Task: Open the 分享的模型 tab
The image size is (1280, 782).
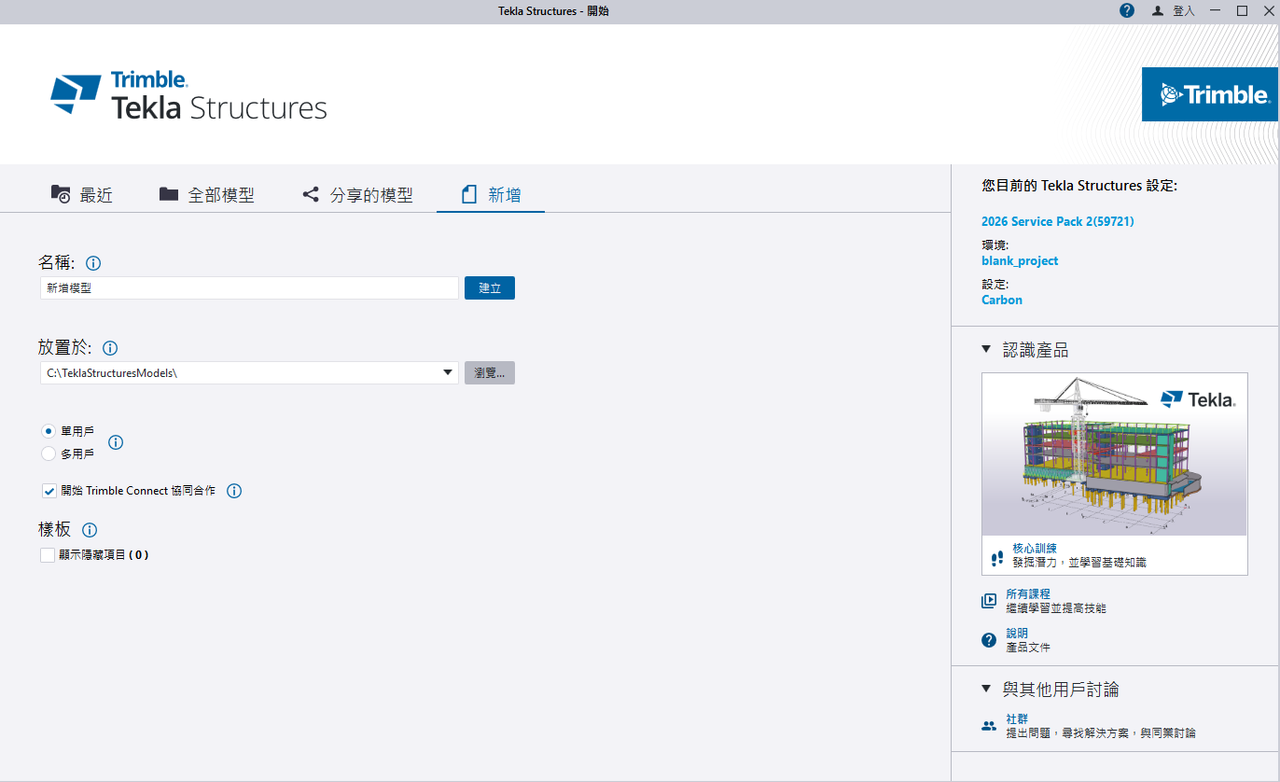Action: point(358,195)
